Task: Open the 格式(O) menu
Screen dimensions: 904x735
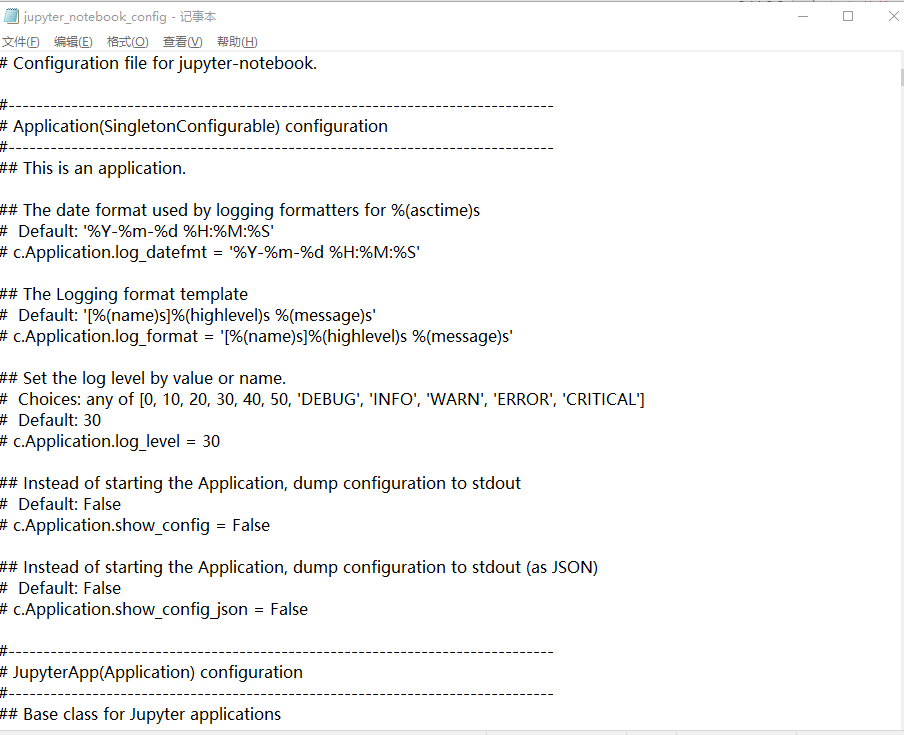Action: [127, 42]
